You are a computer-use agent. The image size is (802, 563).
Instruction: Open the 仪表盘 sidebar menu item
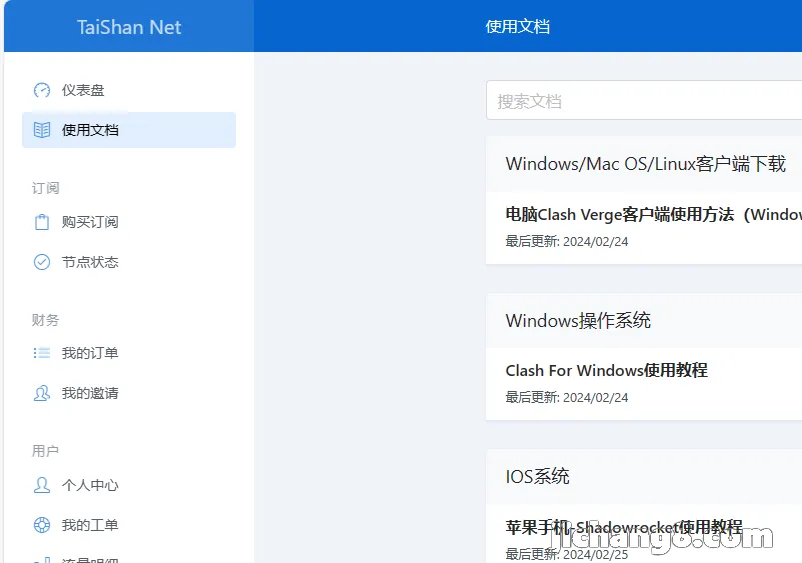129,90
